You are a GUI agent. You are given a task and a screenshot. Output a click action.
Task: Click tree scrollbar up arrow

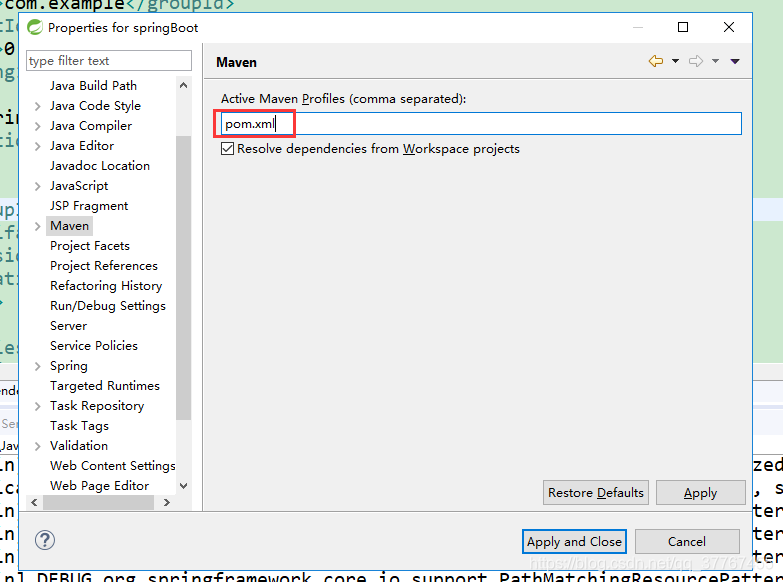pyautogui.click(x=184, y=85)
